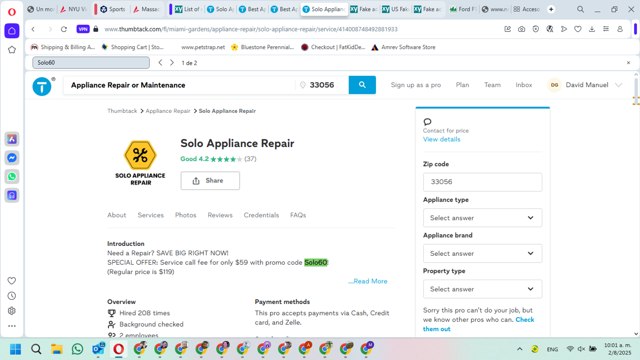
Task: Click the Appliance Repair breadcrumb link
Action: point(168,111)
